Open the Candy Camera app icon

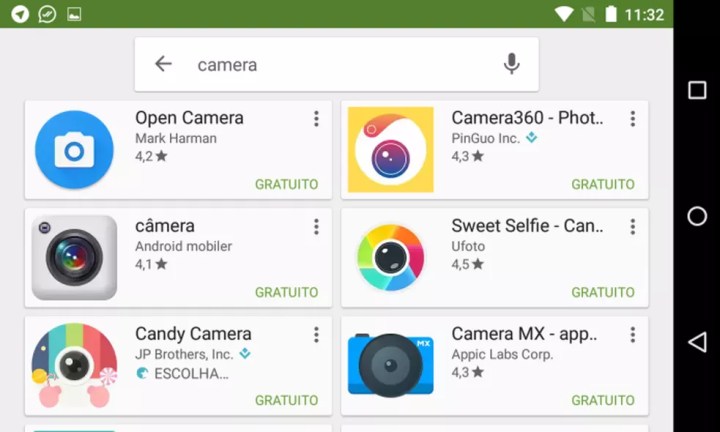[74, 365]
